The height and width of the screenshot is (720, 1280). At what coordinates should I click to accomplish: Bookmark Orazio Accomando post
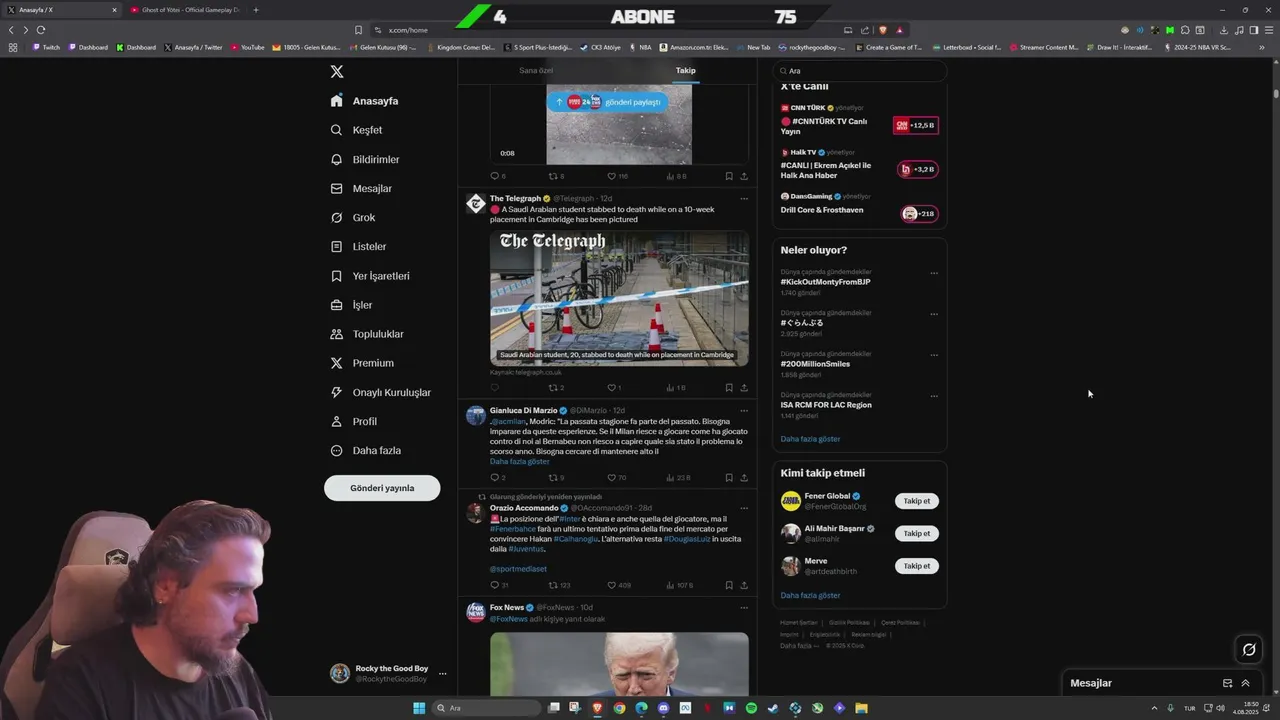coord(729,585)
